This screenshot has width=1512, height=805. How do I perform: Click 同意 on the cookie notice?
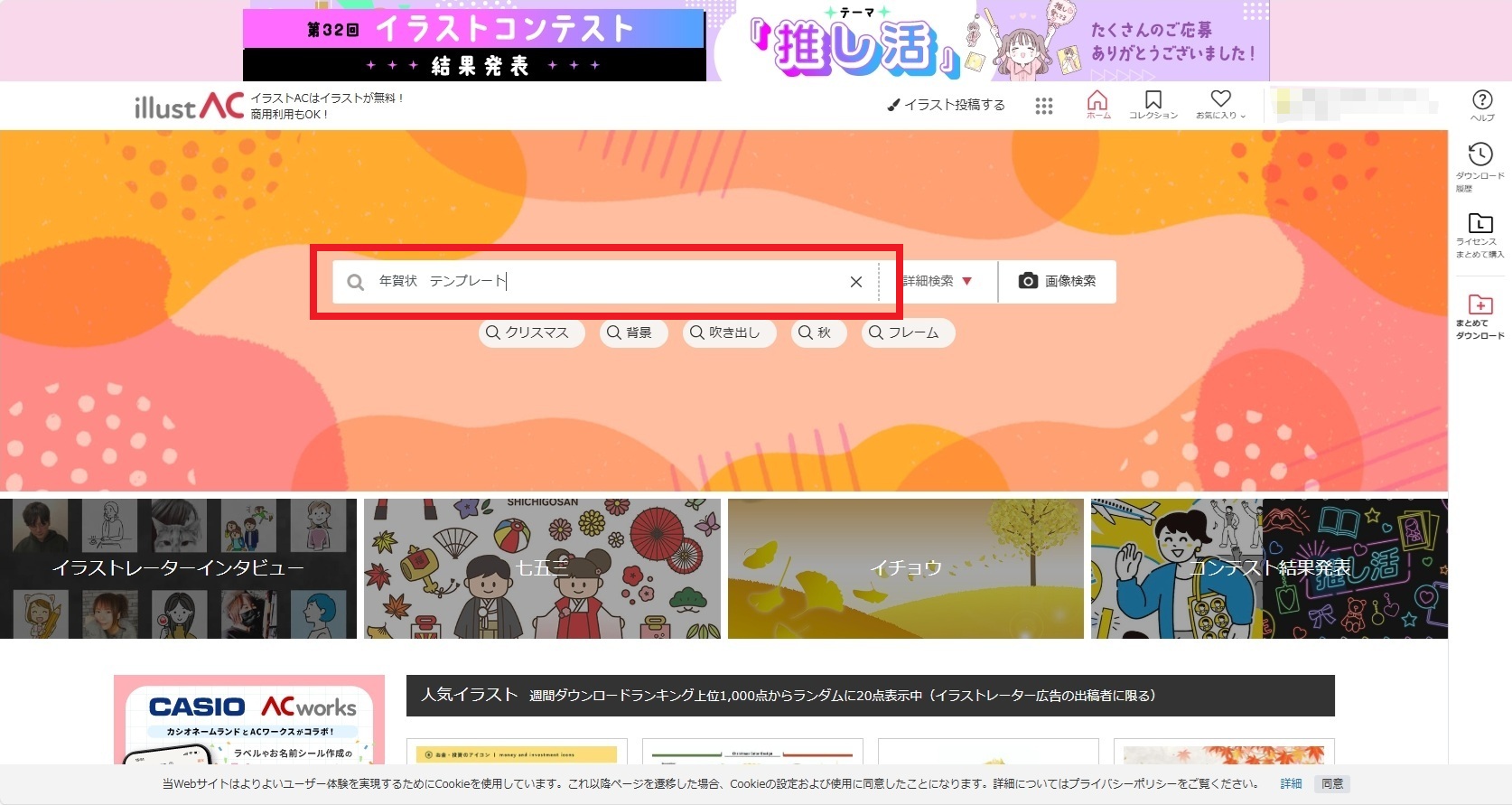[1332, 783]
